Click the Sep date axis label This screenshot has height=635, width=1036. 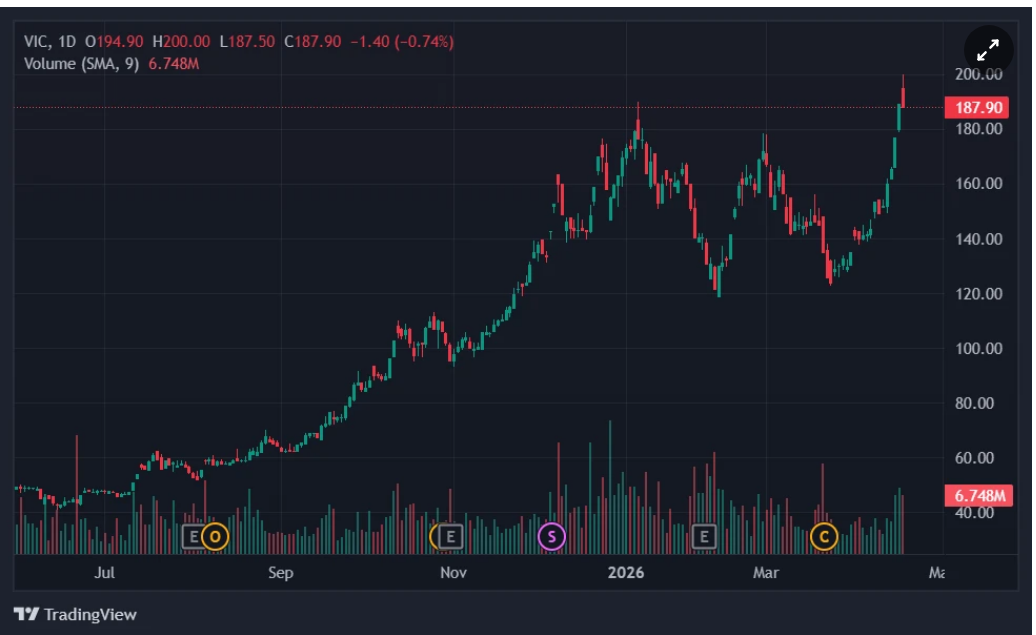tap(281, 573)
